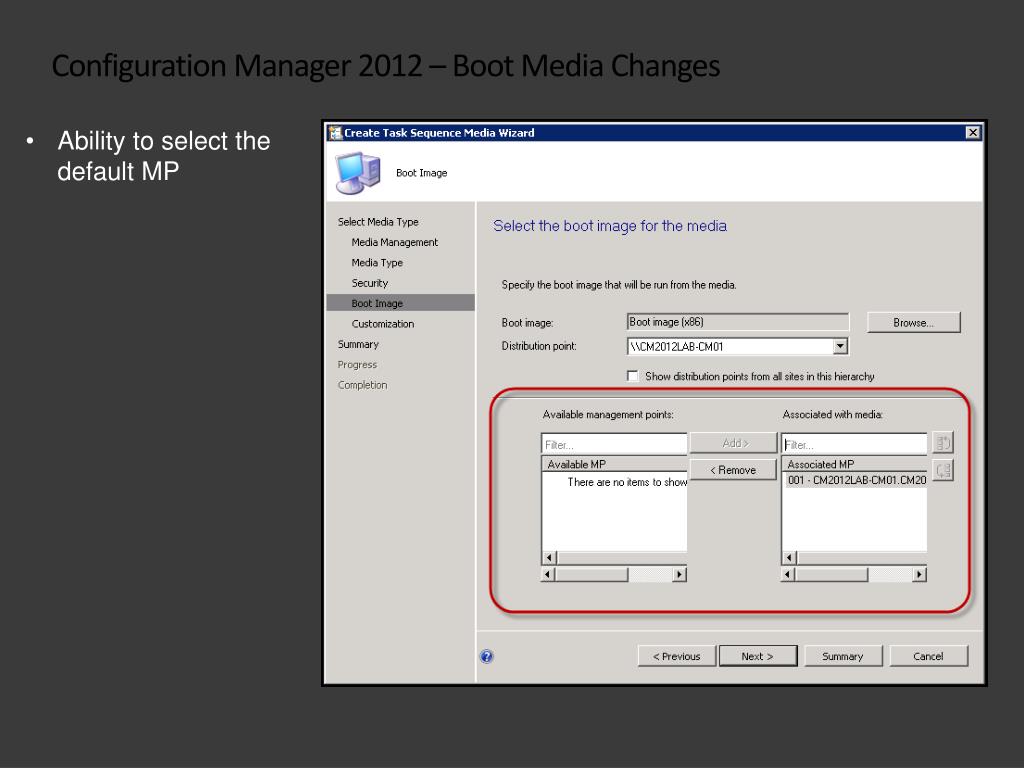Viewport: 1024px width, 768px height.
Task: Click the horizontal scrollbar thumb under Associated MP list
Action: pyautogui.click(x=831, y=575)
